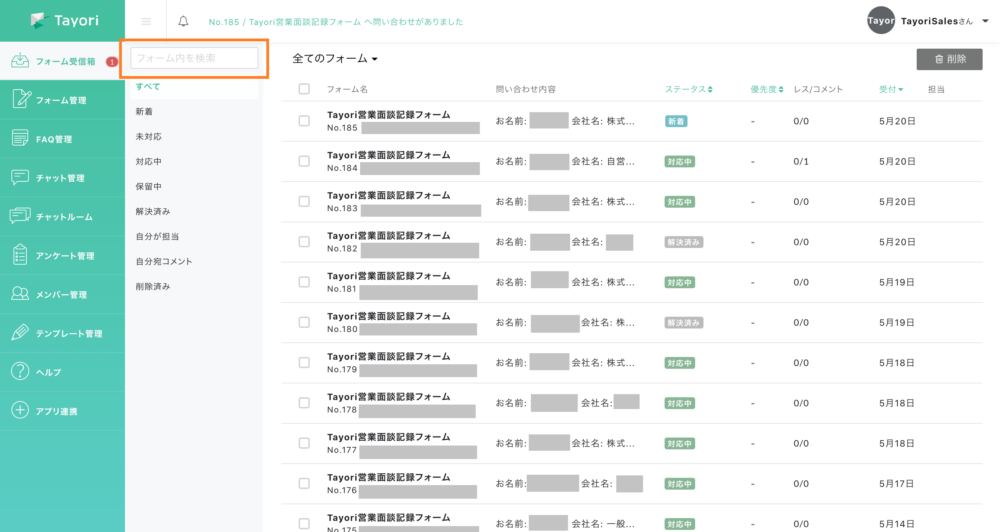Open form entry No.177
Viewport: 1000px width, 532px height.
click(388, 437)
